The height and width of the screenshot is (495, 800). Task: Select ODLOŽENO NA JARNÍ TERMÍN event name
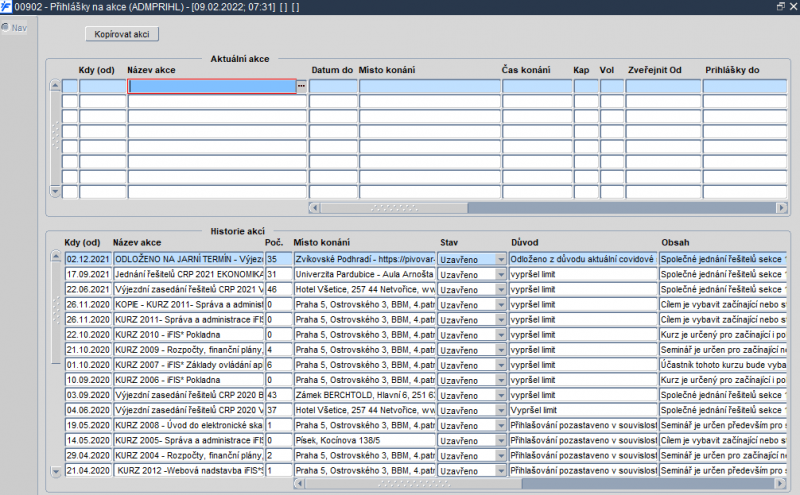pos(188,259)
